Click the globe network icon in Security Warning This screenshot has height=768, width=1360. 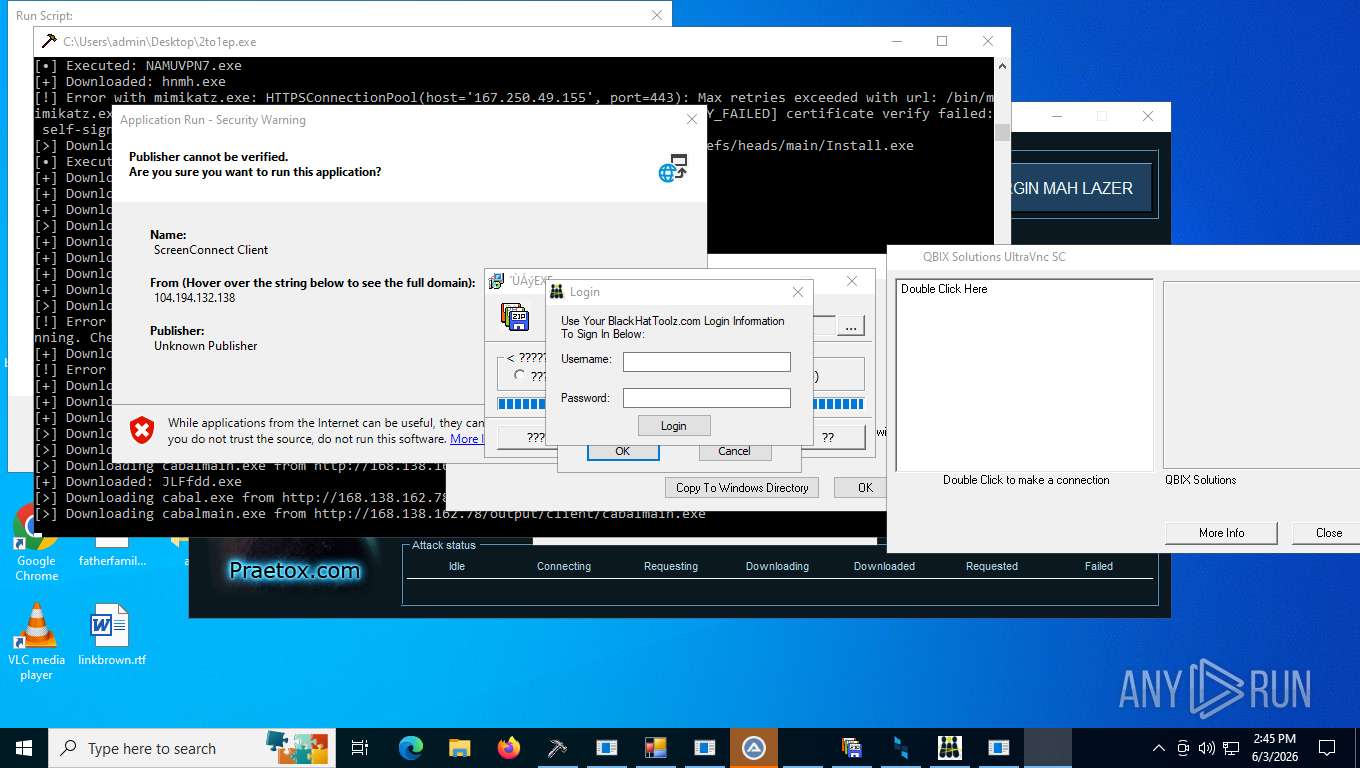pyautogui.click(x=673, y=168)
